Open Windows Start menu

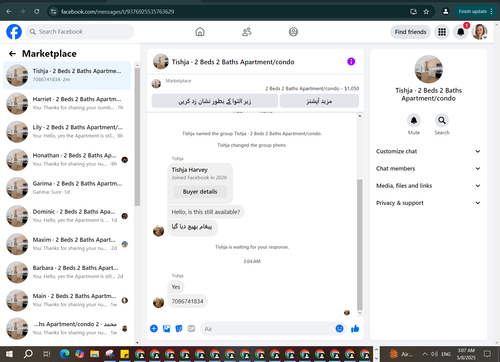pyautogui.click(x=9, y=354)
